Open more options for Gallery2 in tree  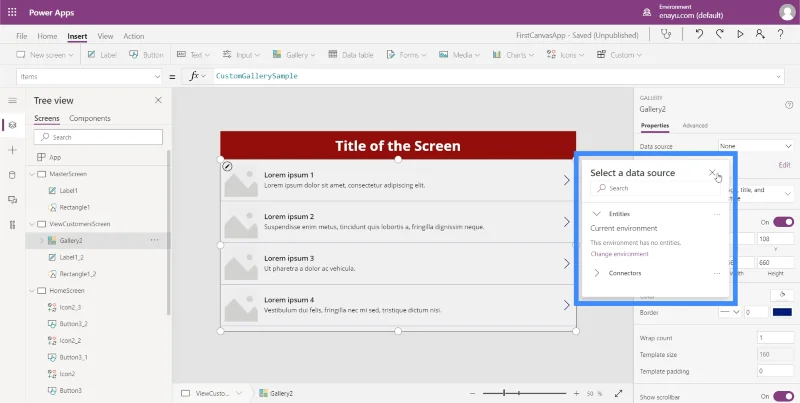[x=155, y=240]
